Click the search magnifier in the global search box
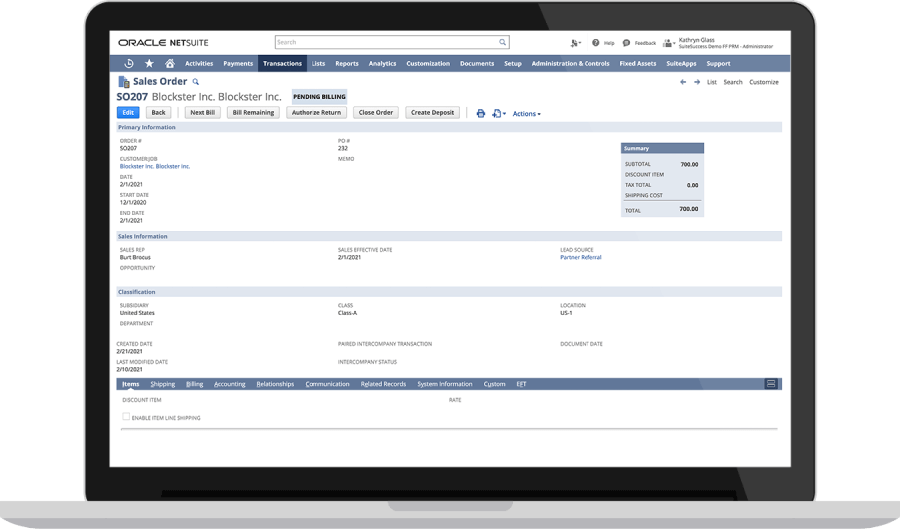This screenshot has width=900, height=529. point(502,42)
